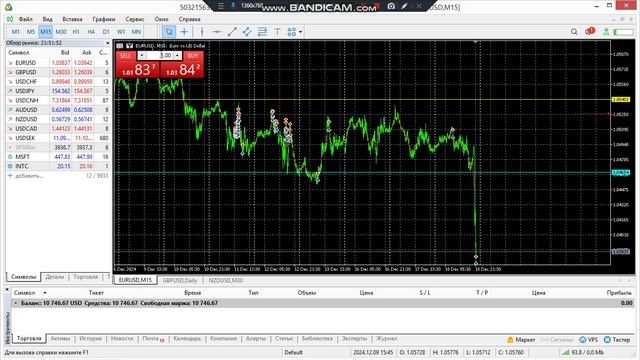The width and height of the screenshot is (640, 360).
Task: Switch to the GBPUSD,Daily chart tab
Action: click(180, 280)
